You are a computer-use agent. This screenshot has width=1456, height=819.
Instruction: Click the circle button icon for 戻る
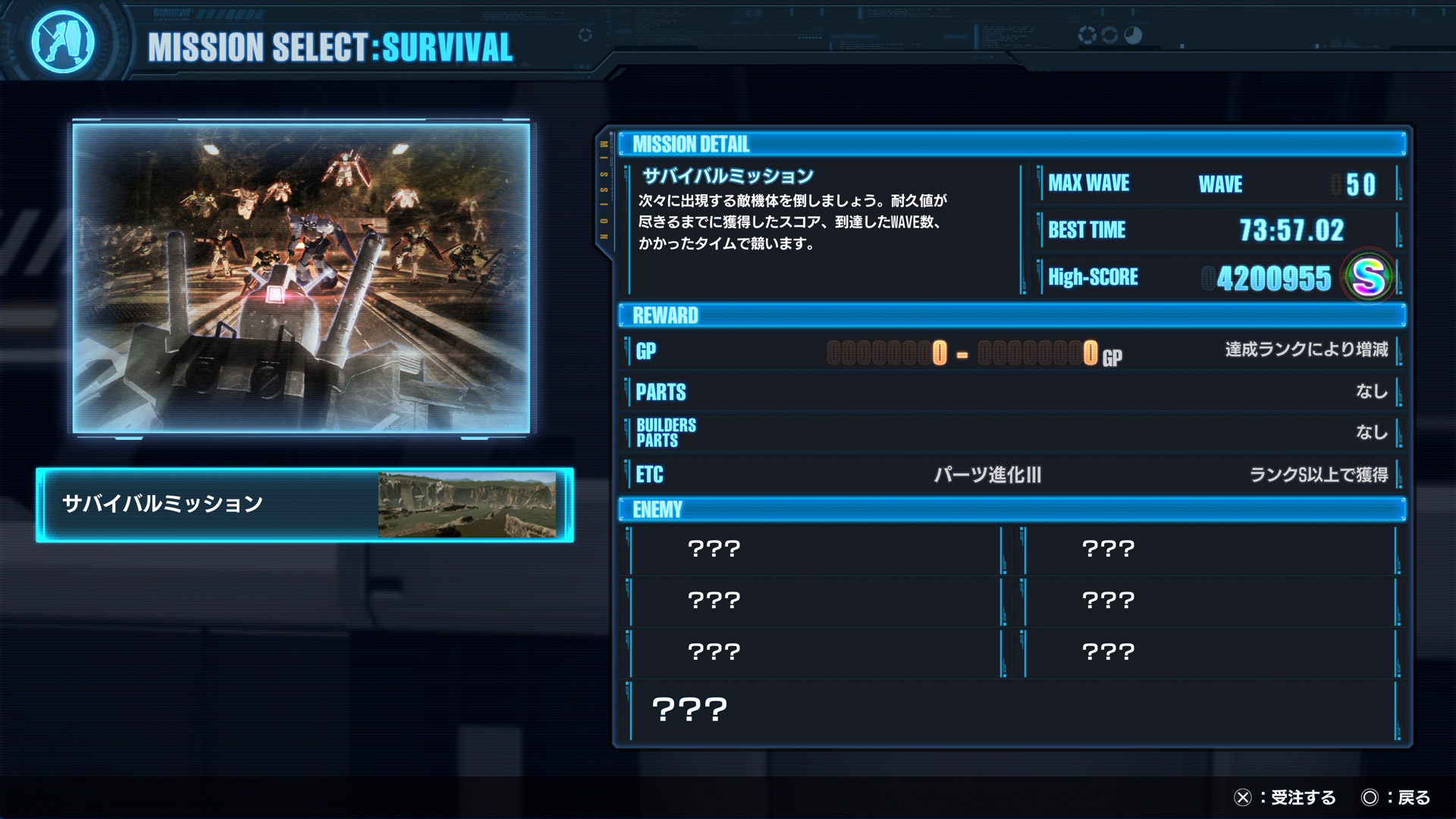point(1370,798)
